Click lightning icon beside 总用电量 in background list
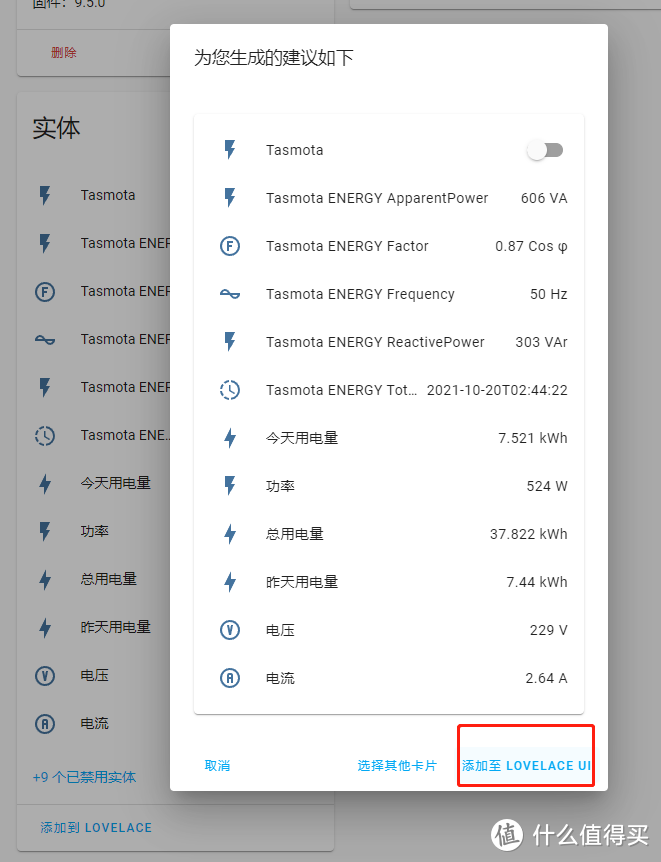The height and width of the screenshot is (862, 661). coord(45,579)
